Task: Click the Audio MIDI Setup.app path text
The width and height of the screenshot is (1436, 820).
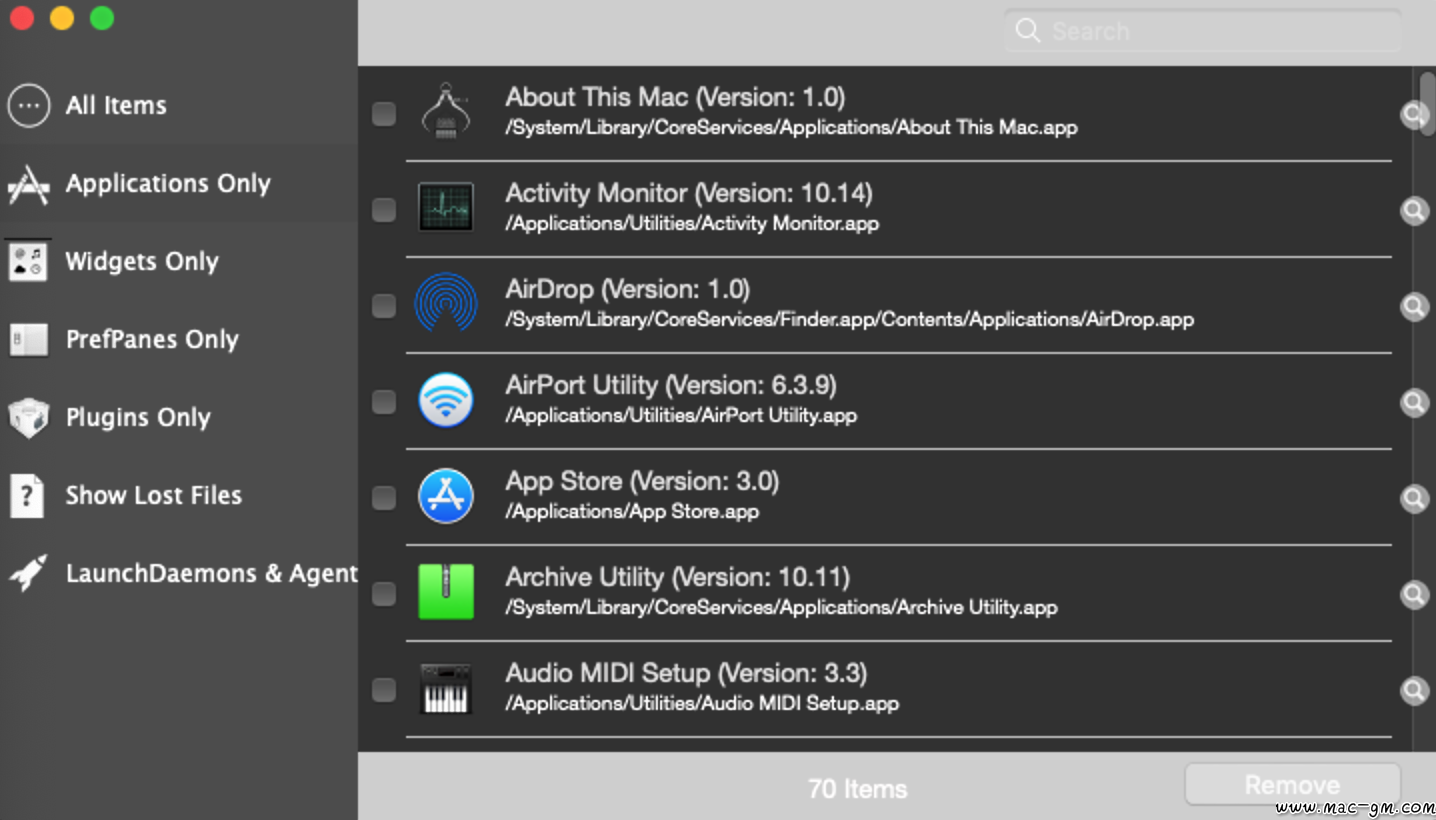Action: click(x=702, y=703)
